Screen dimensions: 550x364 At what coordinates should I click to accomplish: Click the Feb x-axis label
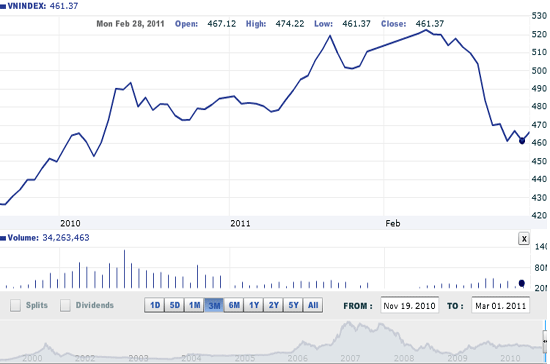point(393,223)
